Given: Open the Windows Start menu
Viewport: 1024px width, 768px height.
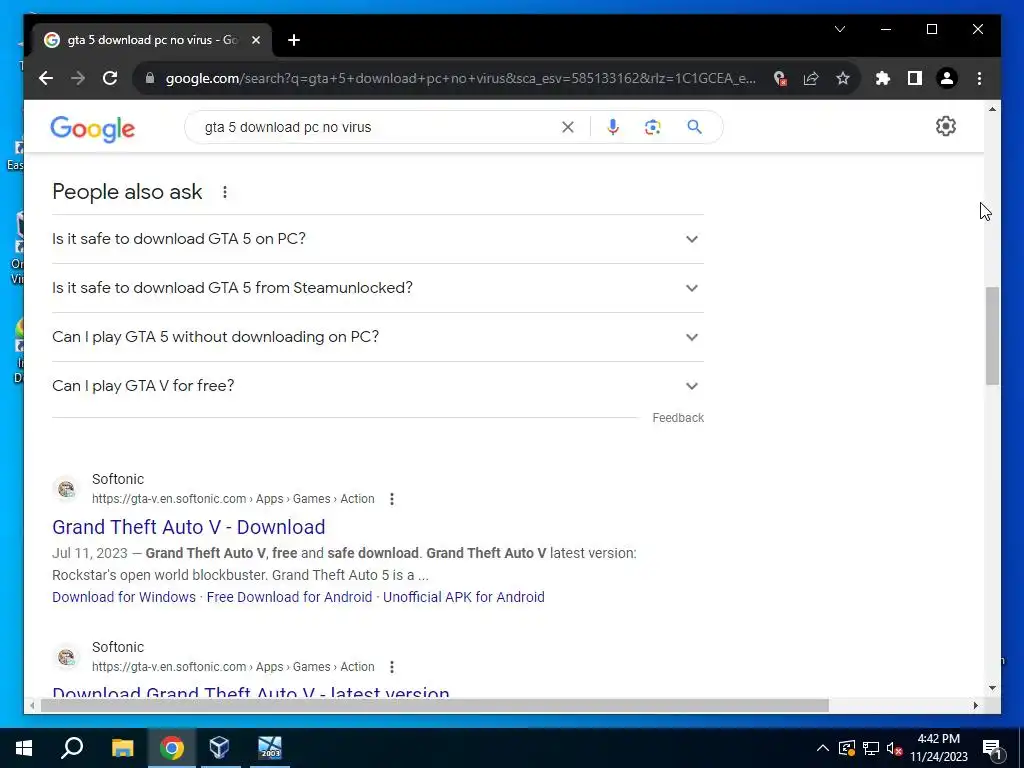Looking at the screenshot, I should [x=24, y=748].
